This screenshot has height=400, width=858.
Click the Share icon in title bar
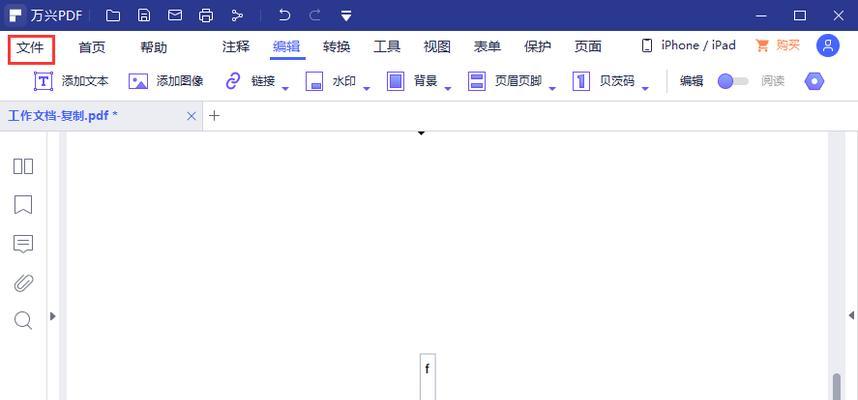[237, 15]
